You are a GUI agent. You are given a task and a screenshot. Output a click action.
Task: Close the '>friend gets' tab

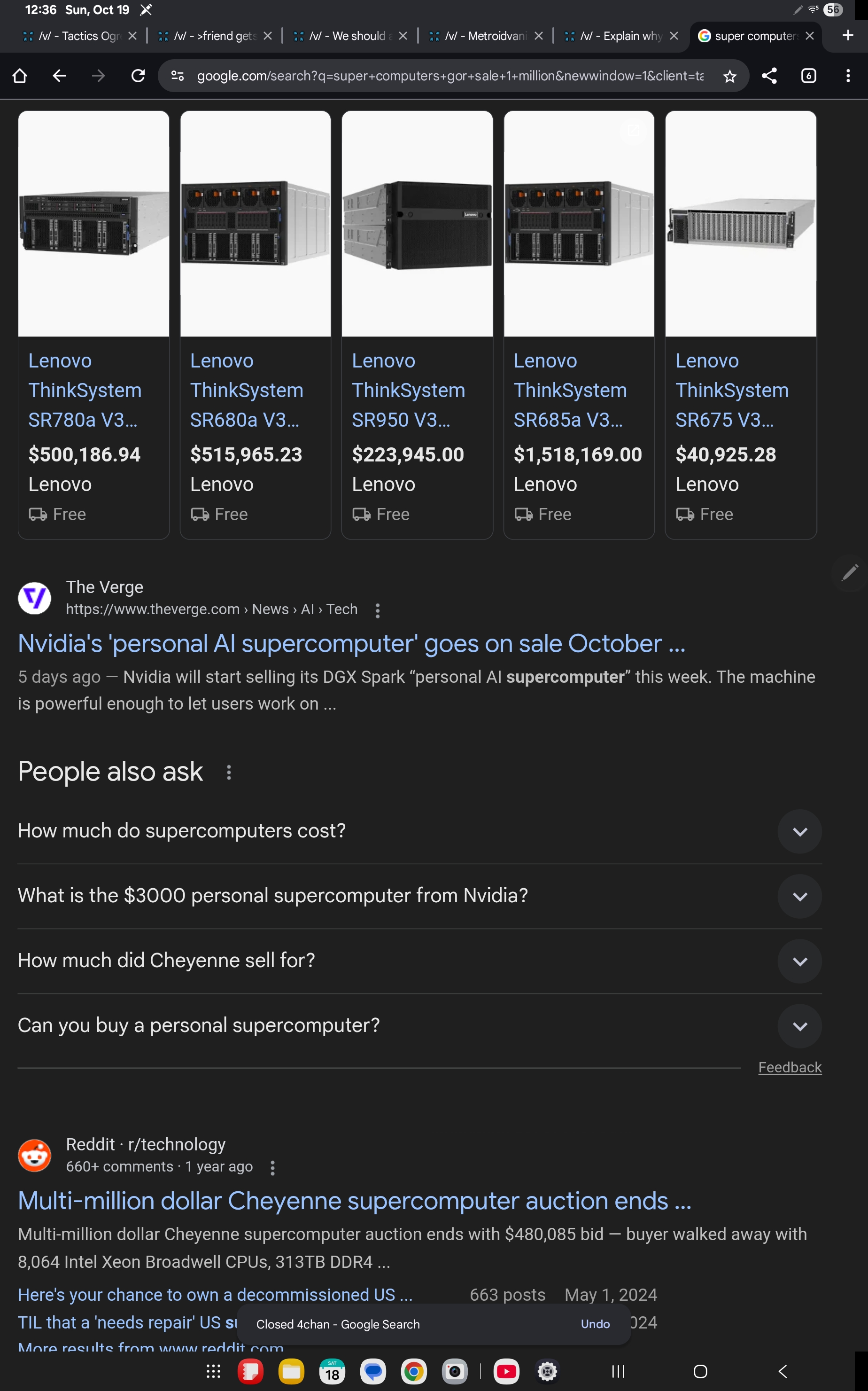(268, 36)
